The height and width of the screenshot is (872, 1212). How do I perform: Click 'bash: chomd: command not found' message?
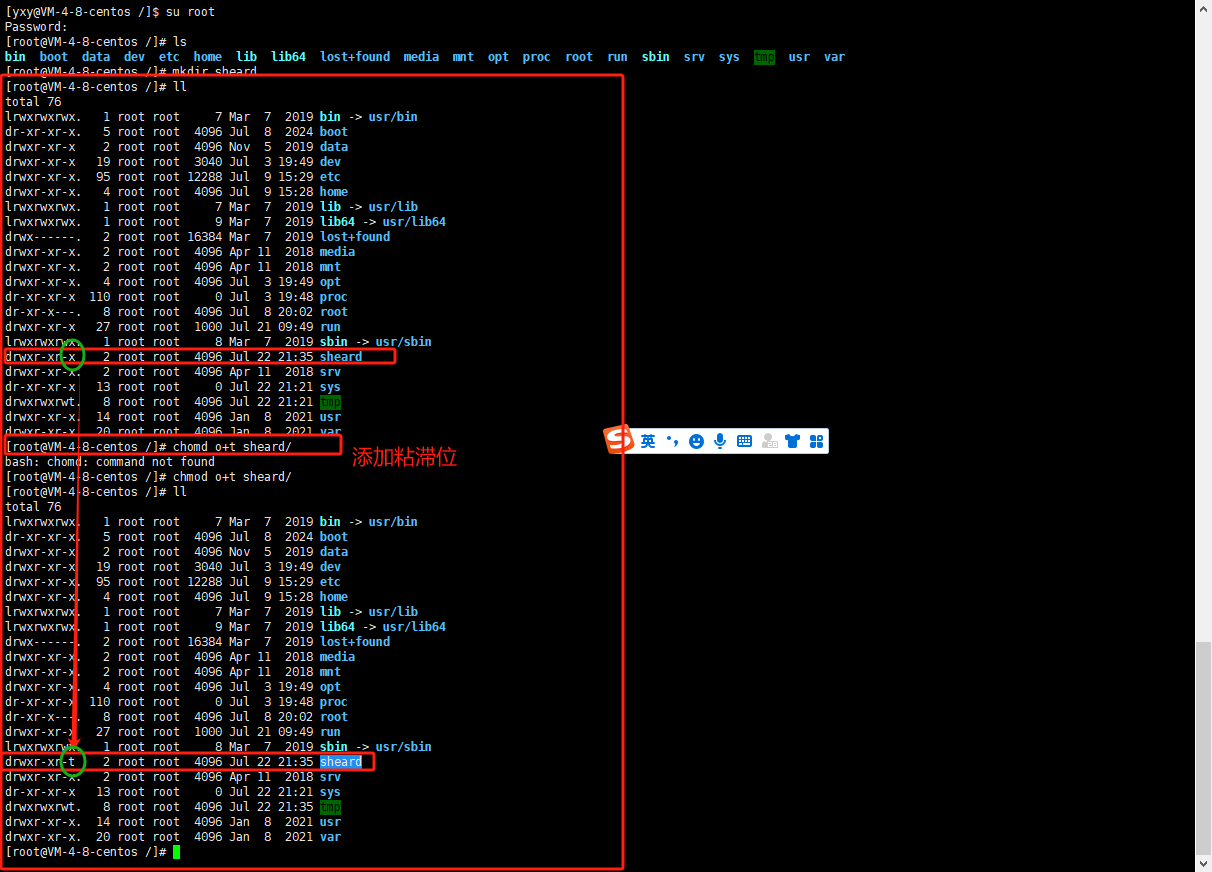tap(110, 462)
